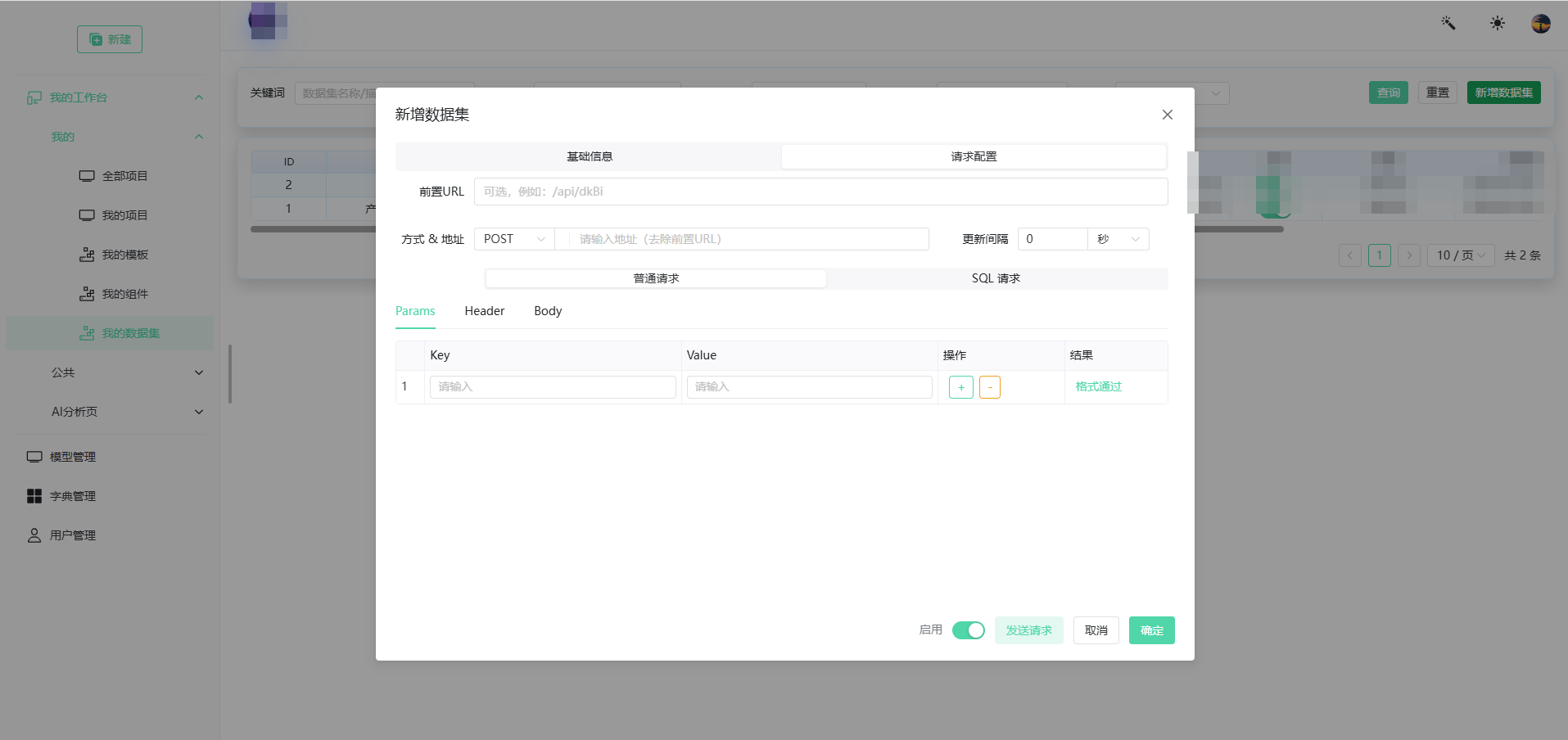
Task: Remove the parameter row with minus icon
Action: (990, 387)
